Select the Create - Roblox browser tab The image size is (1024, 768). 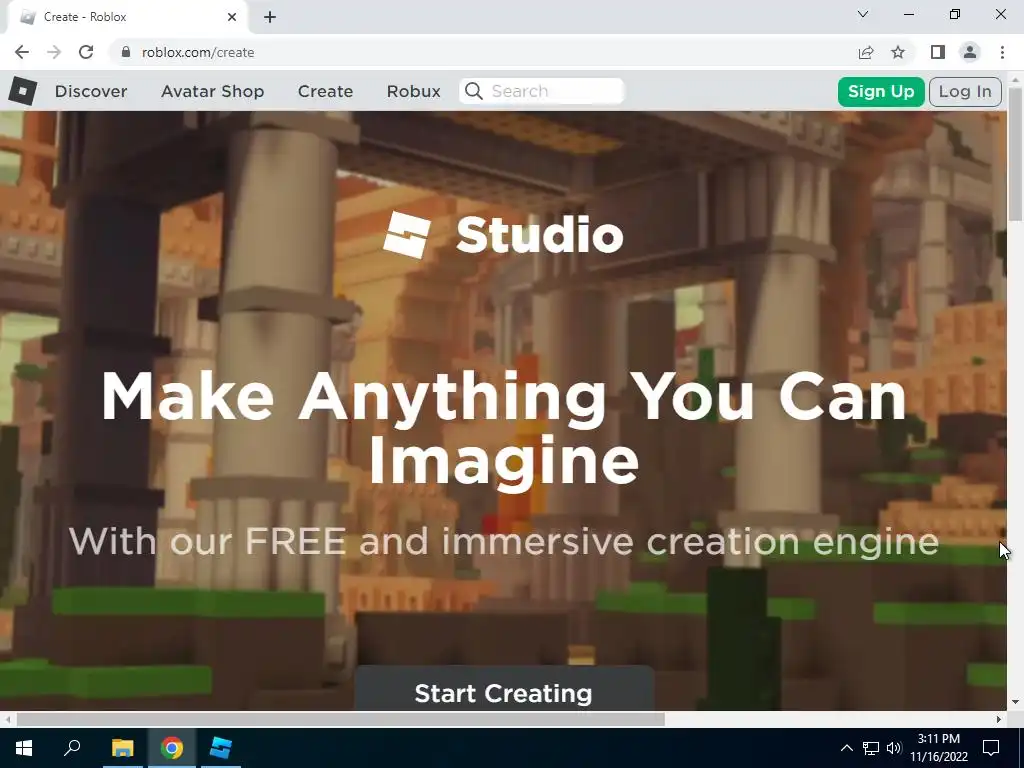point(127,17)
